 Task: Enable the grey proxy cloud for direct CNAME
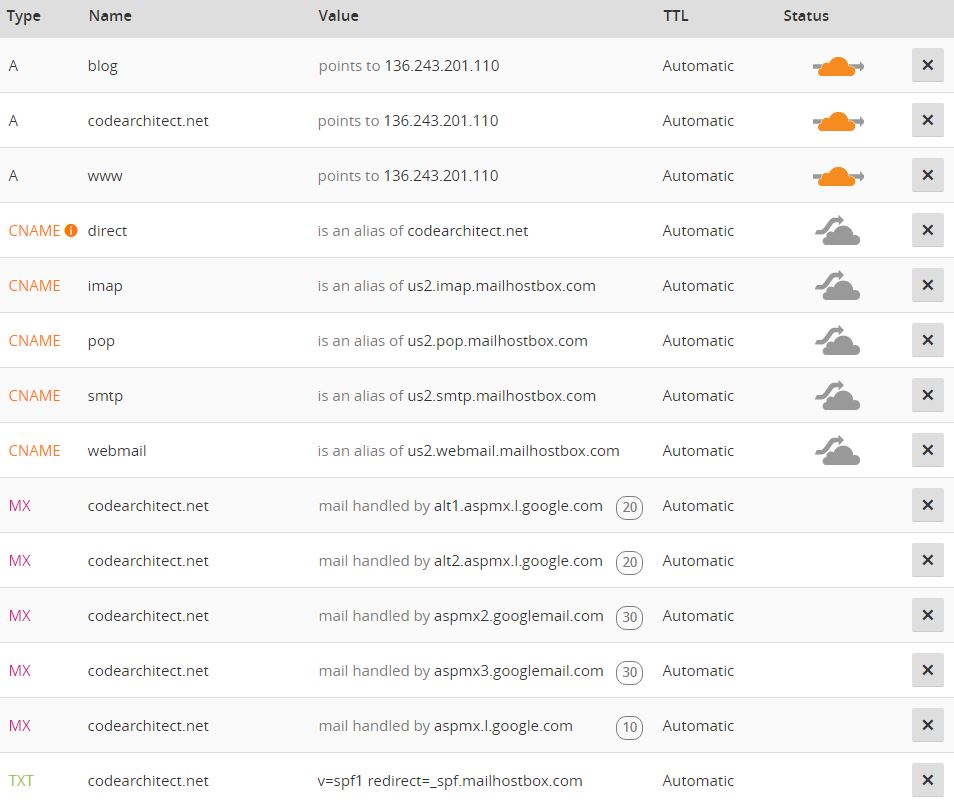pyautogui.click(x=837, y=231)
